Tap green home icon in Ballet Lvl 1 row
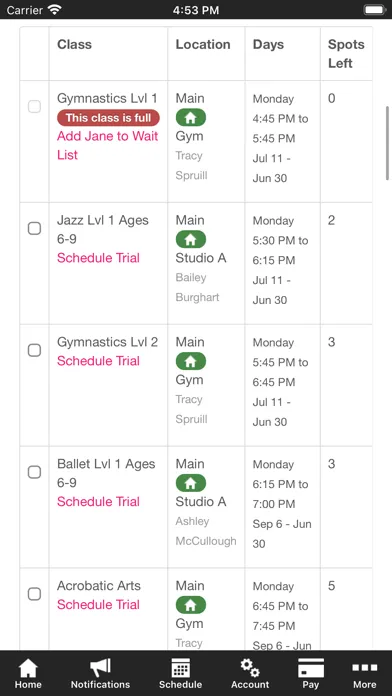Image resolution: width=392 pixels, height=696 pixels. tap(191, 483)
